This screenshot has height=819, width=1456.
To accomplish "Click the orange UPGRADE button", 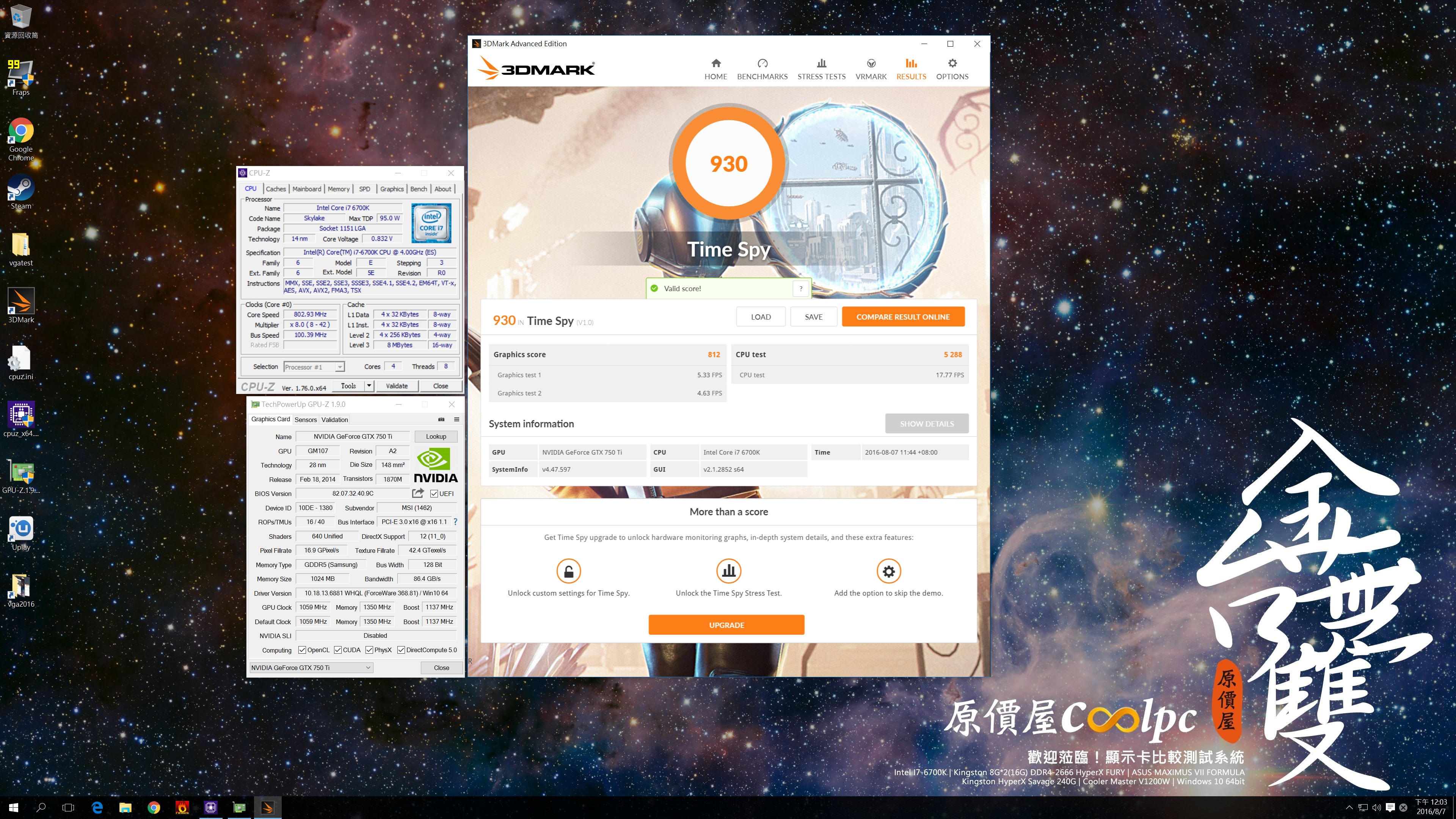I will pyautogui.click(x=726, y=624).
